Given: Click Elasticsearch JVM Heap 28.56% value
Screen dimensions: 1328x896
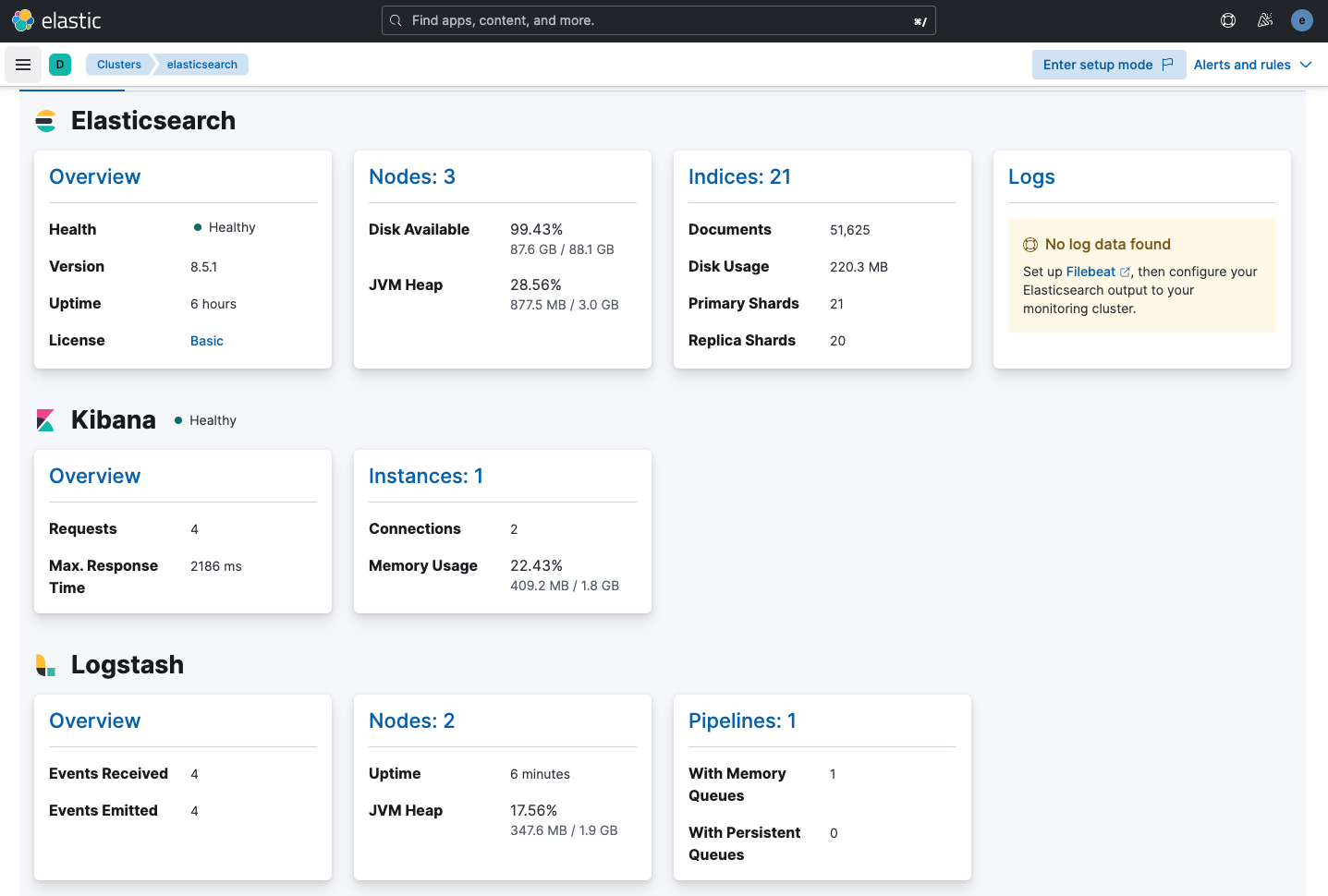Looking at the screenshot, I should (536, 285).
